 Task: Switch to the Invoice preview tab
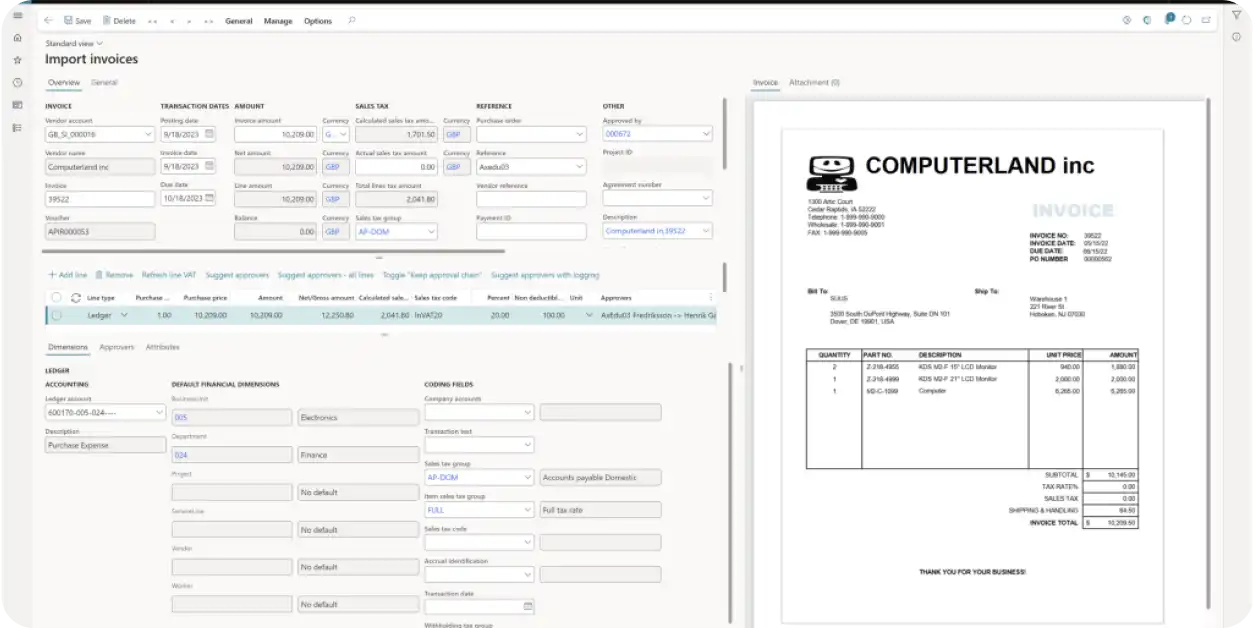coord(765,82)
